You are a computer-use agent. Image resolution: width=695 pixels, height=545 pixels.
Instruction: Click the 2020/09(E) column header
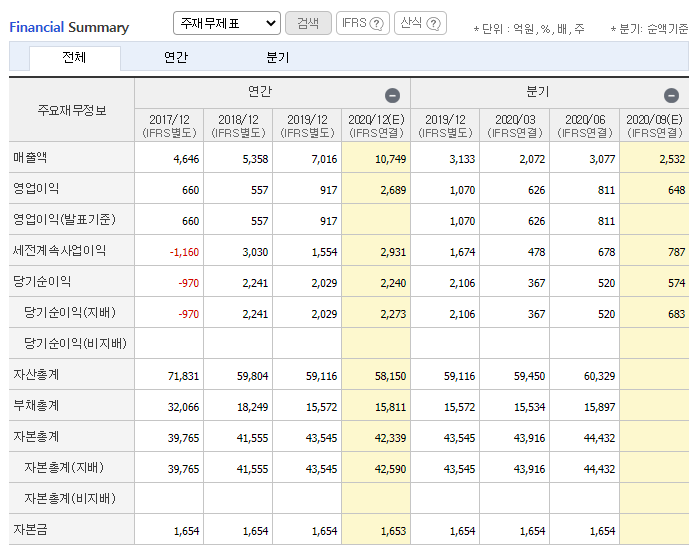click(x=654, y=125)
